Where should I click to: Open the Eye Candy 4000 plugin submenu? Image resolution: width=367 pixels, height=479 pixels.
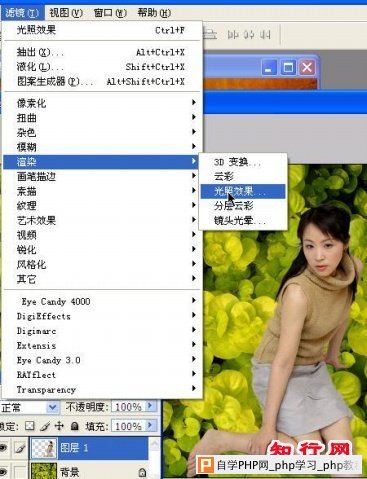[x=101, y=301]
